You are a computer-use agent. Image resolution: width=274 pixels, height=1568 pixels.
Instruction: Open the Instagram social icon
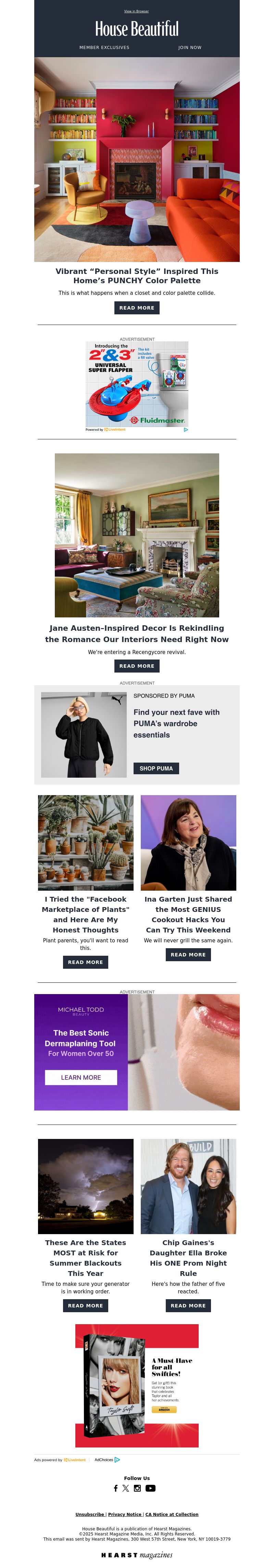(138, 1488)
